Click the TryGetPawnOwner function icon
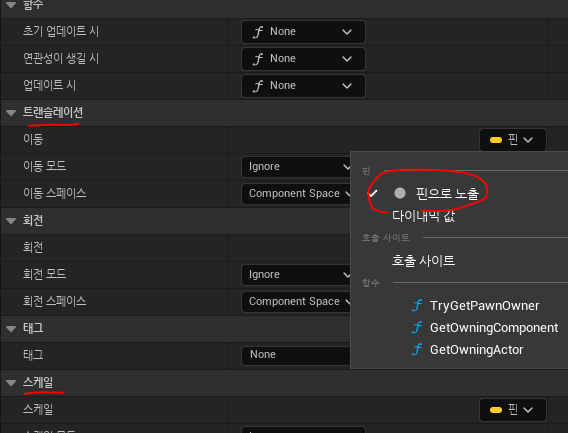 [x=417, y=305]
